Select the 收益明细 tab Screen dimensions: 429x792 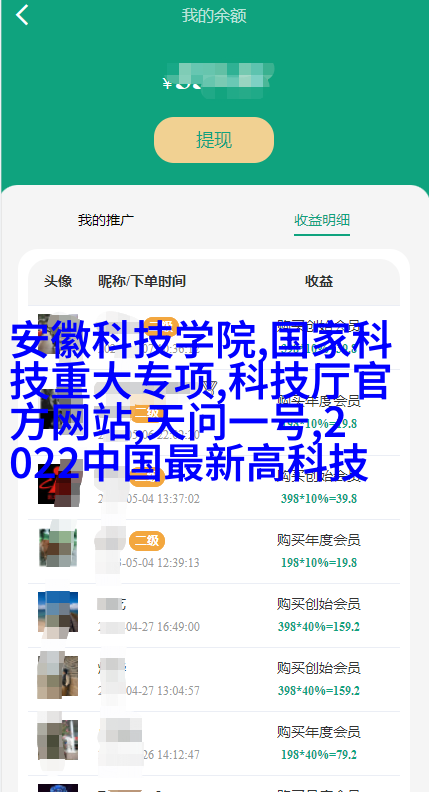click(x=322, y=220)
